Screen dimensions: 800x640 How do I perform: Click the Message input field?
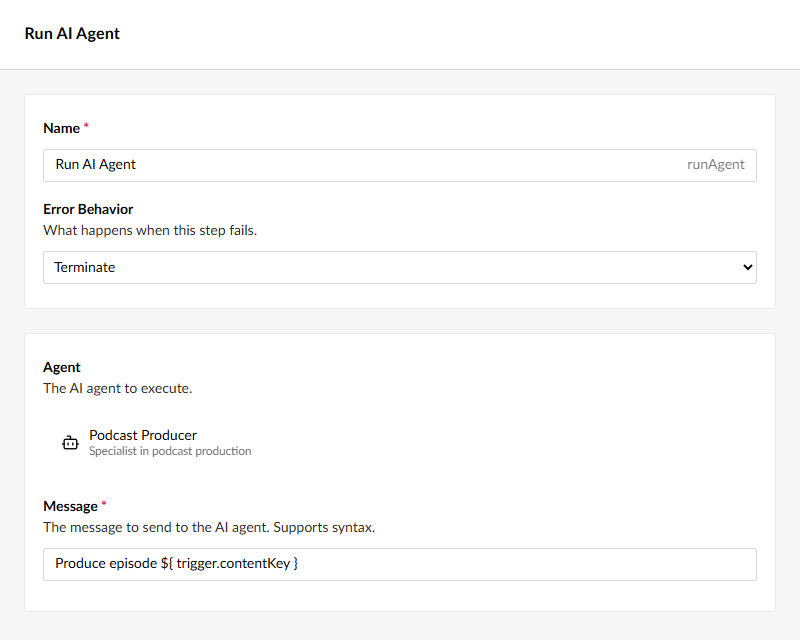coord(399,564)
